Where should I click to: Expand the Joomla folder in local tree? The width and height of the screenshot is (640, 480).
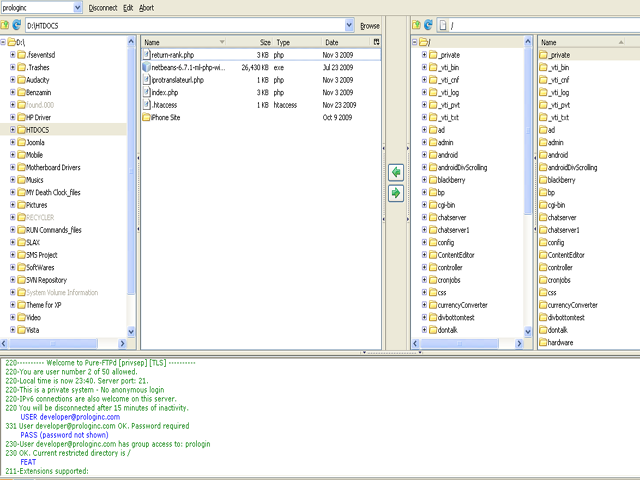[13, 143]
